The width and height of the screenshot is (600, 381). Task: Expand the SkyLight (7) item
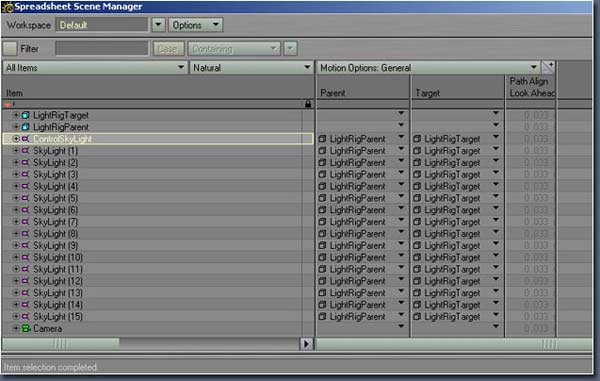[x=16, y=221]
